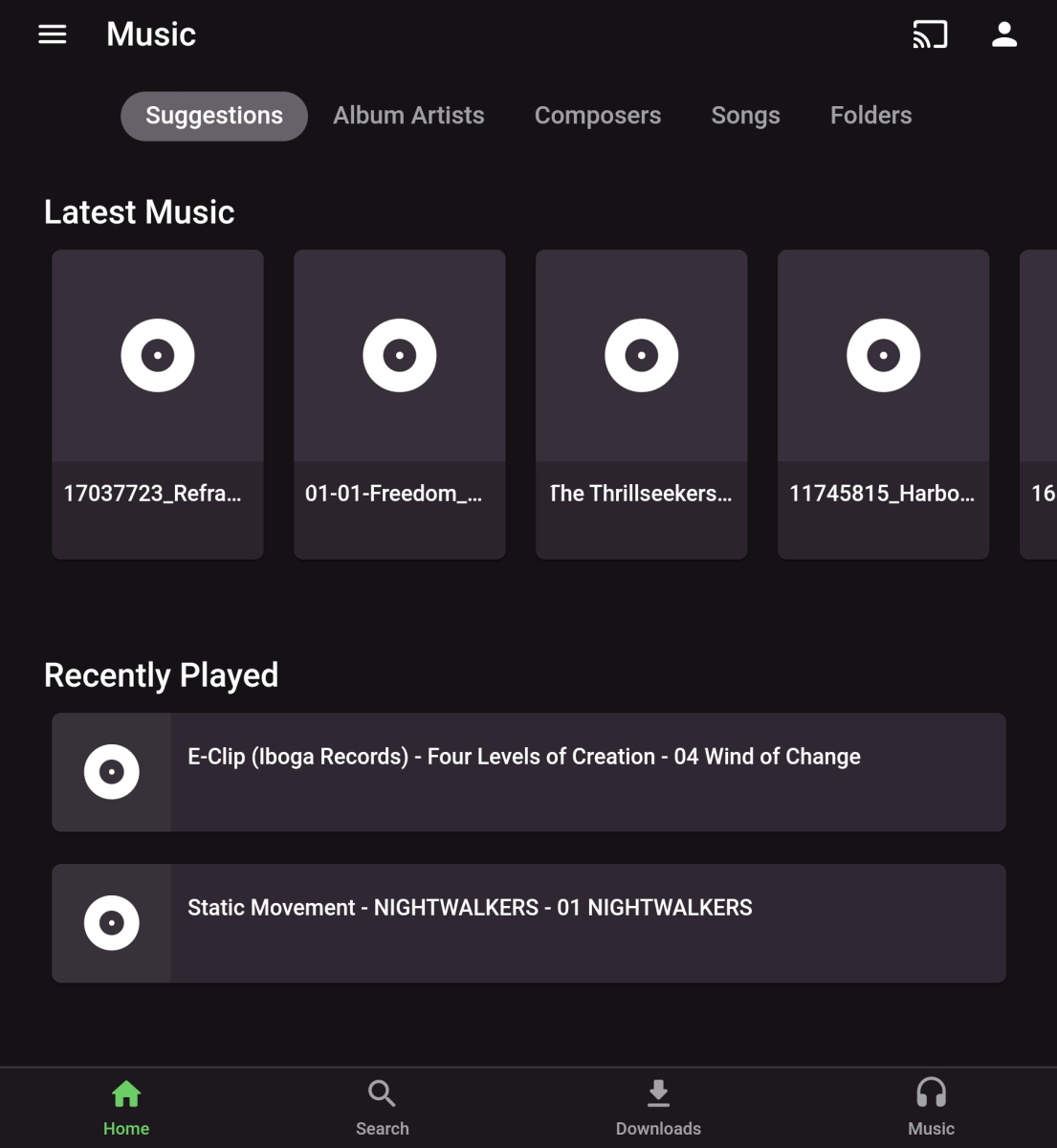The height and width of the screenshot is (1148, 1057).
Task: Go to Home in bottom navigation
Action: tap(126, 1107)
